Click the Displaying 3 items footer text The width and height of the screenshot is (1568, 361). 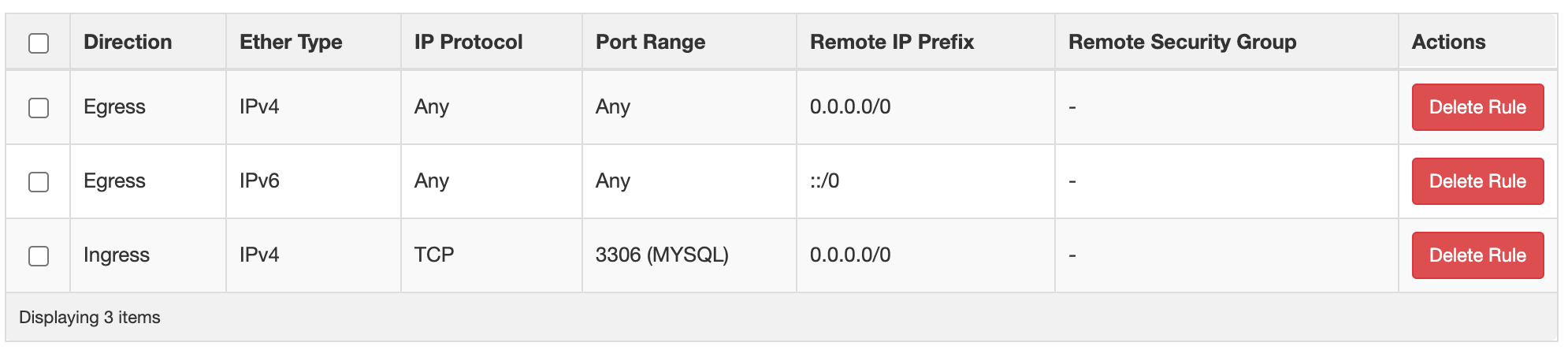90,318
